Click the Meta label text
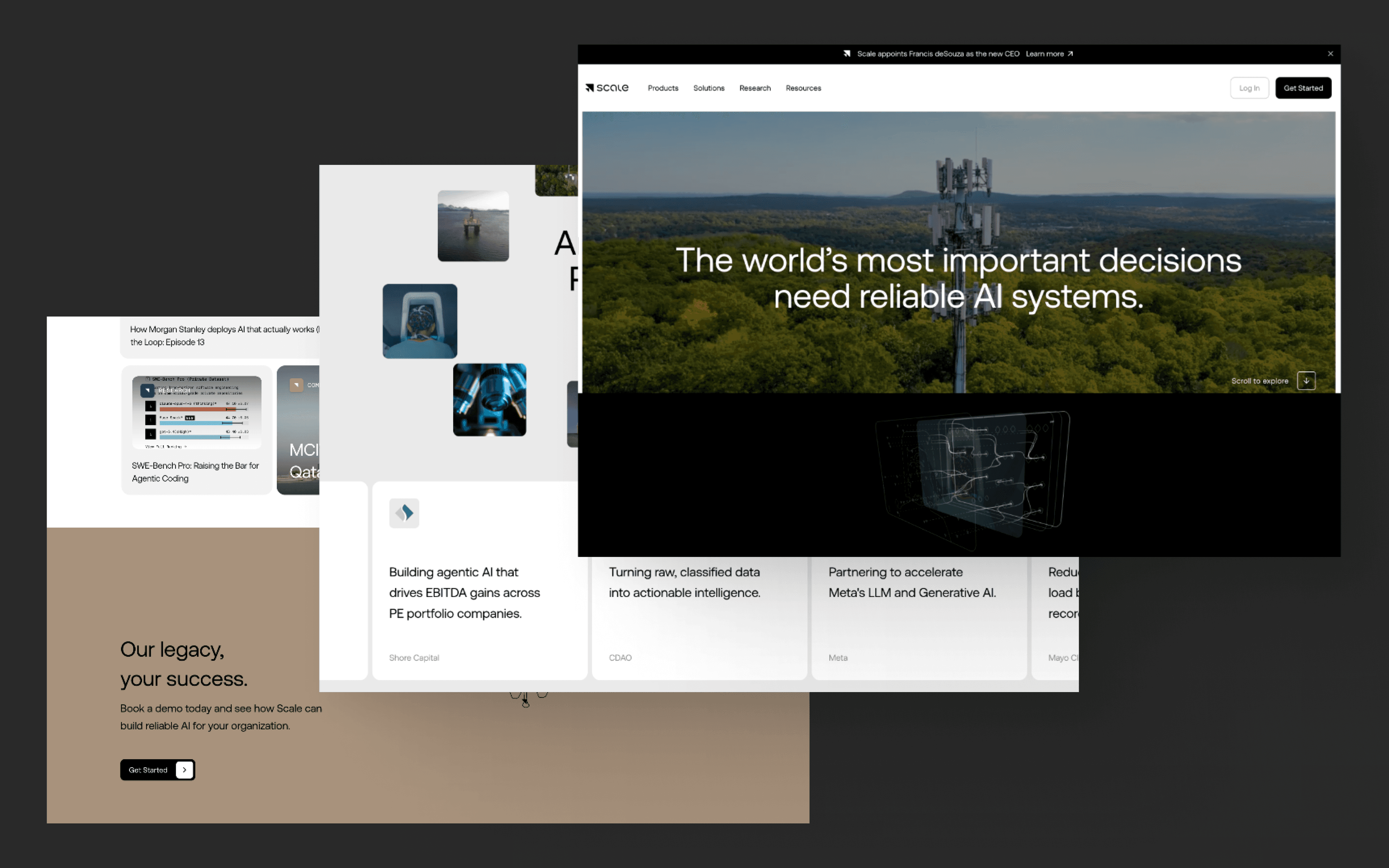 838,658
